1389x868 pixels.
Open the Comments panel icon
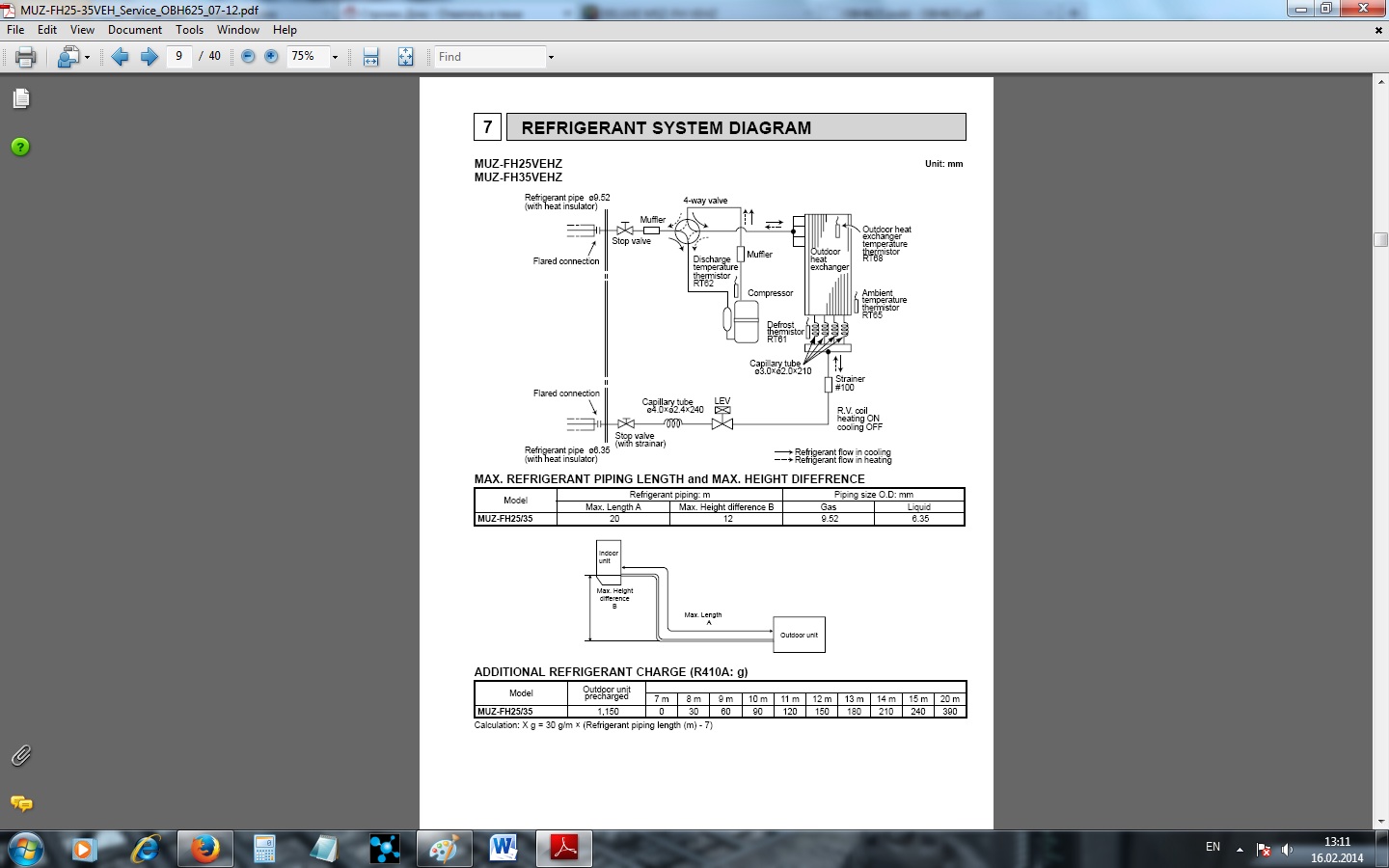pos(20,803)
